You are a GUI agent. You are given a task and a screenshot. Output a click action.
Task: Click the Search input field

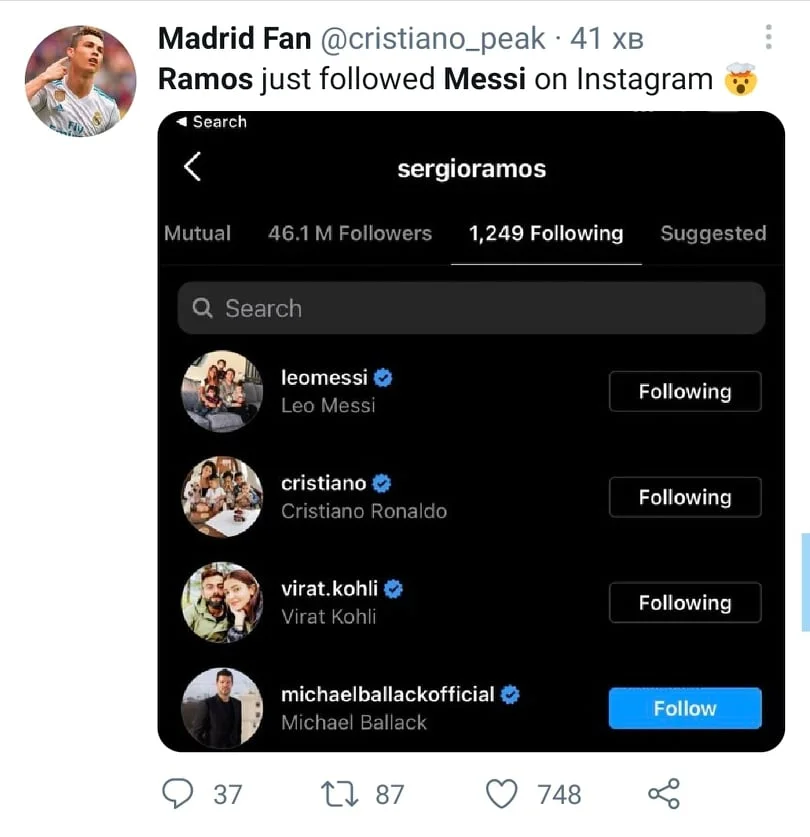coord(480,309)
